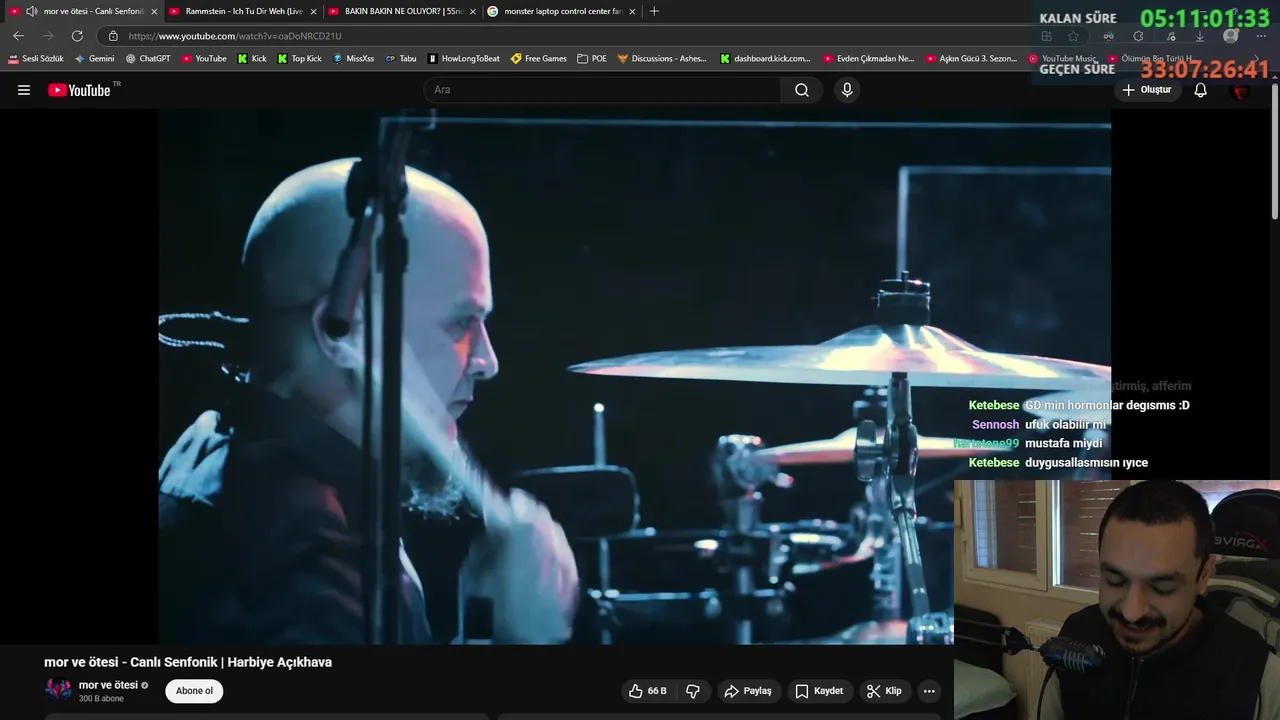
Task: Click the video player to pause
Action: point(634,376)
